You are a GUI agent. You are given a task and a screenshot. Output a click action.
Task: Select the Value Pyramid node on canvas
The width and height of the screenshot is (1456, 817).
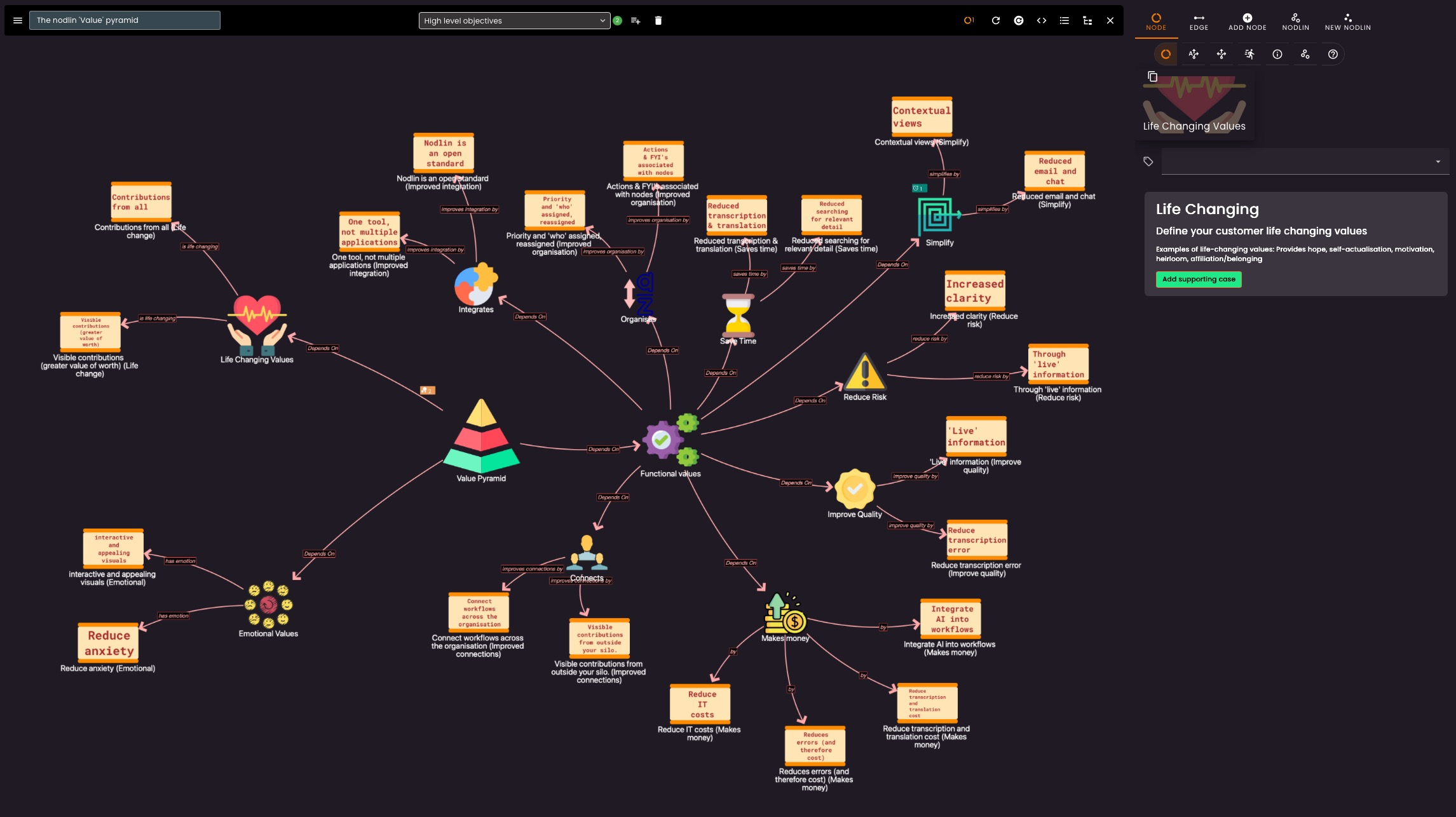point(481,436)
